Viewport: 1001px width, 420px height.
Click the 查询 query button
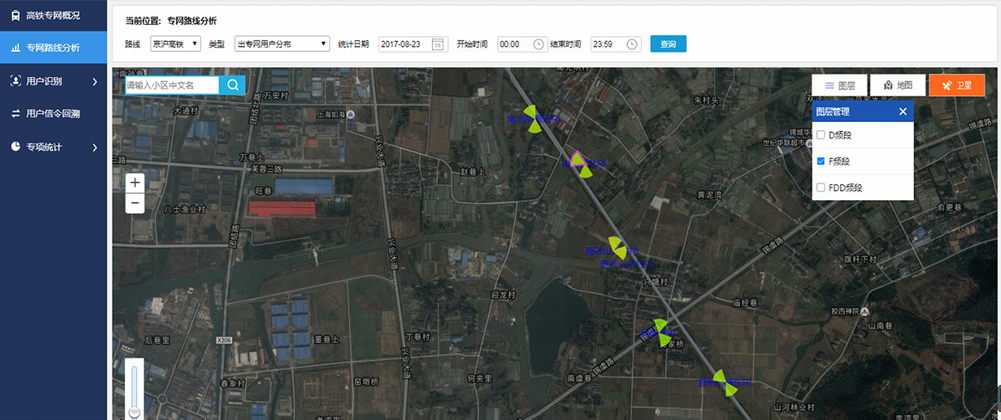click(668, 44)
